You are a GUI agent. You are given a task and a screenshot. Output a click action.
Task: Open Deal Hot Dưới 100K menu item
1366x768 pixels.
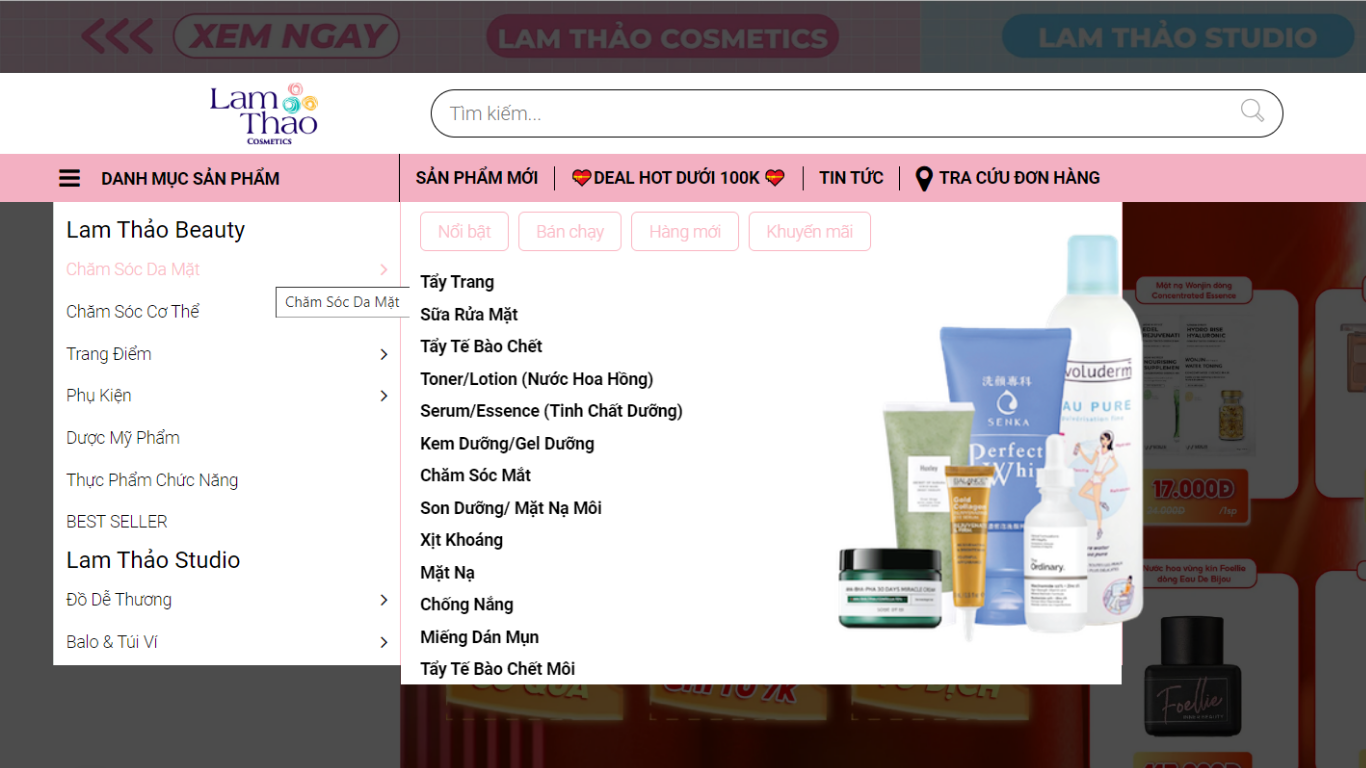(x=678, y=178)
